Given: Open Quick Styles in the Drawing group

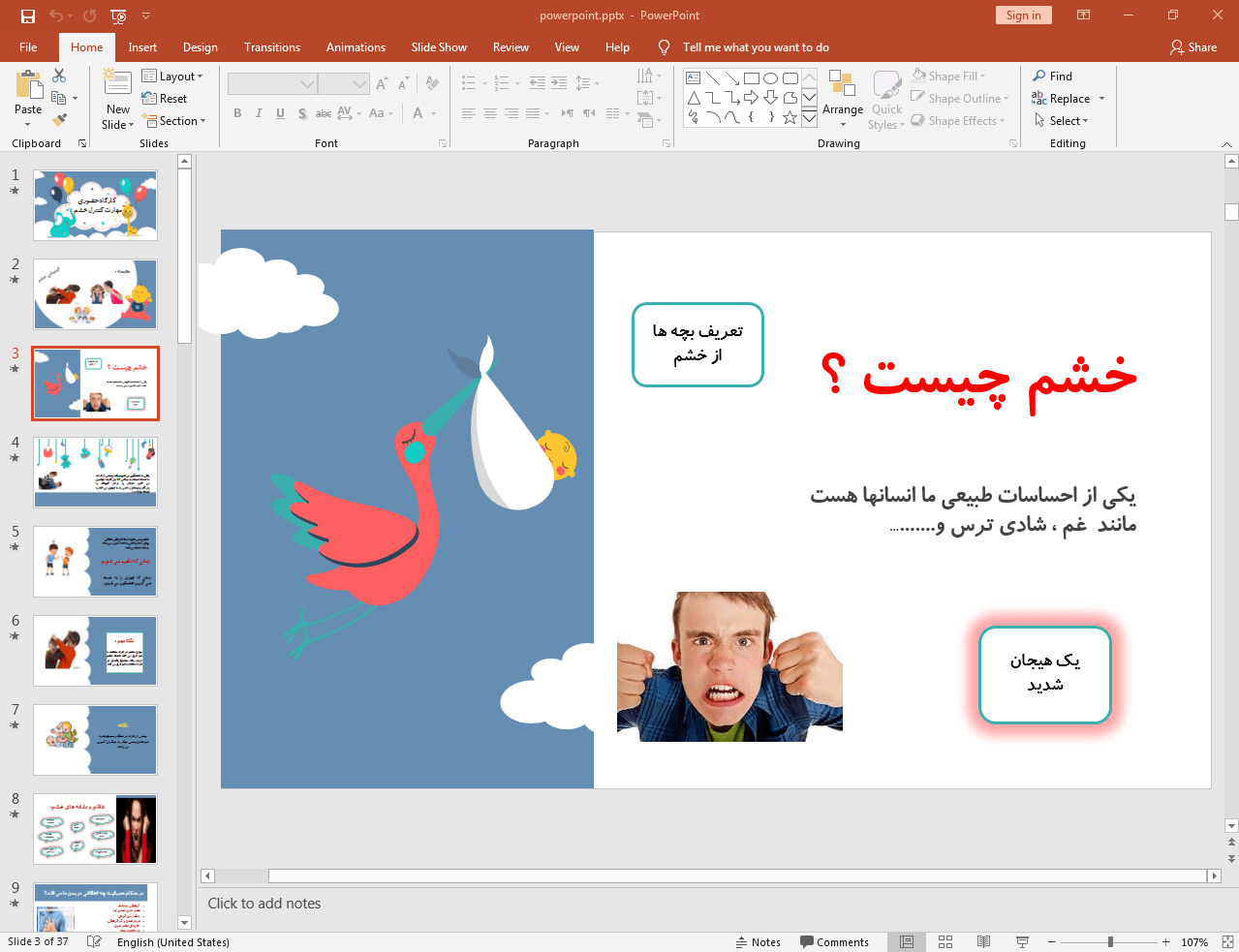Looking at the screenshot, I should 885,97.
